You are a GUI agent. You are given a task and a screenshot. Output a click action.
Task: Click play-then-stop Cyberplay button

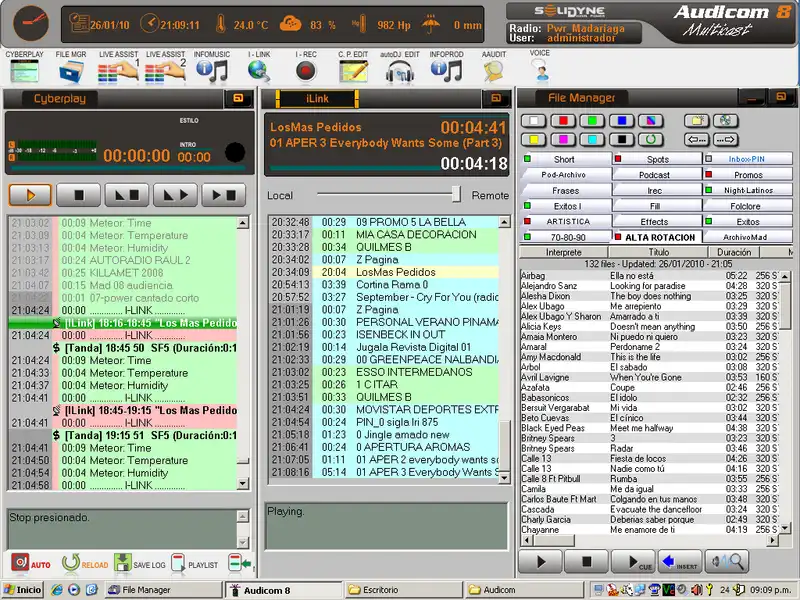pyautogui.click(x=223, y=195)
